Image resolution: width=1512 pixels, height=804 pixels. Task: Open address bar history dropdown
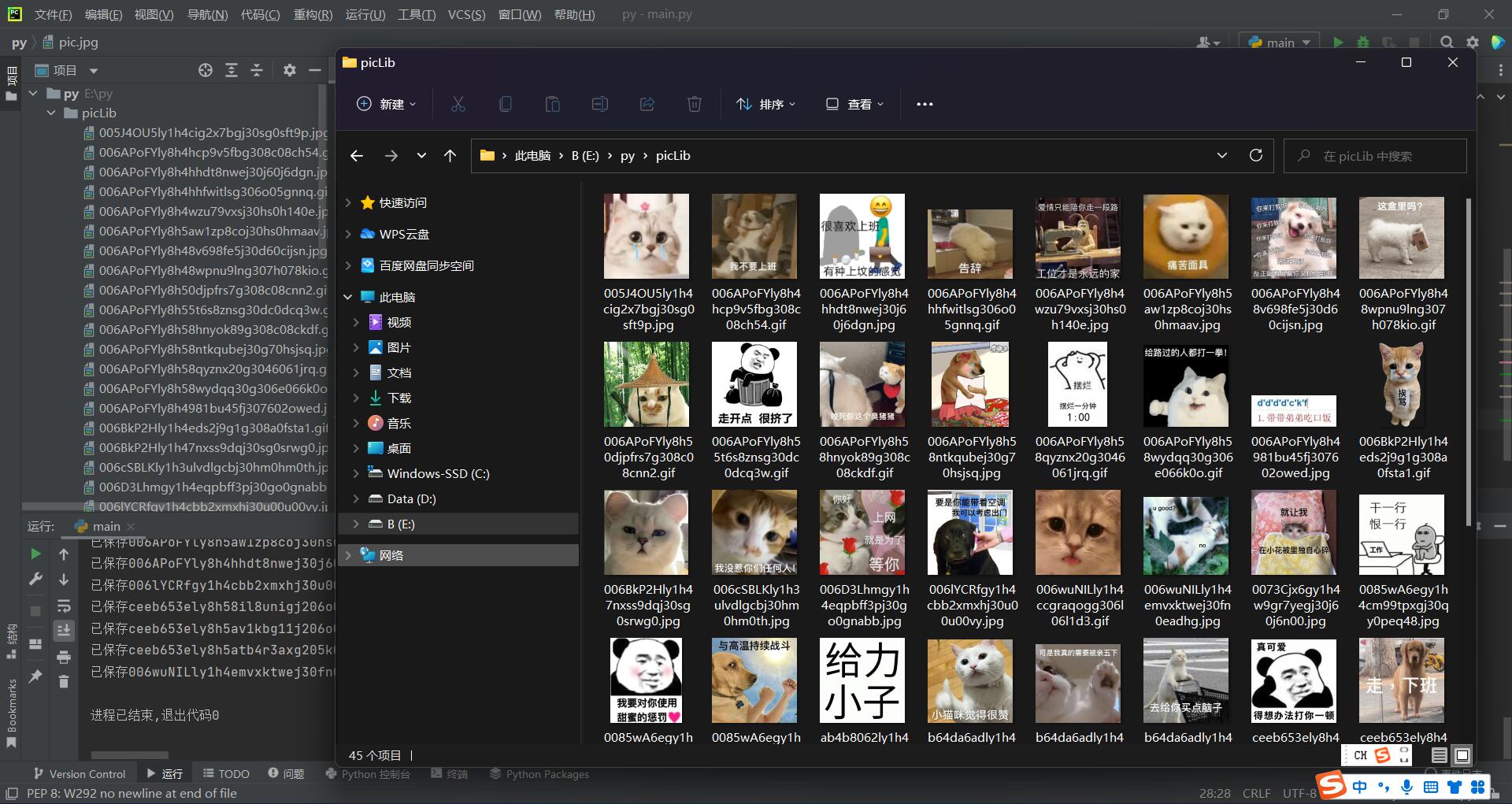click(x=1222, y=155)
